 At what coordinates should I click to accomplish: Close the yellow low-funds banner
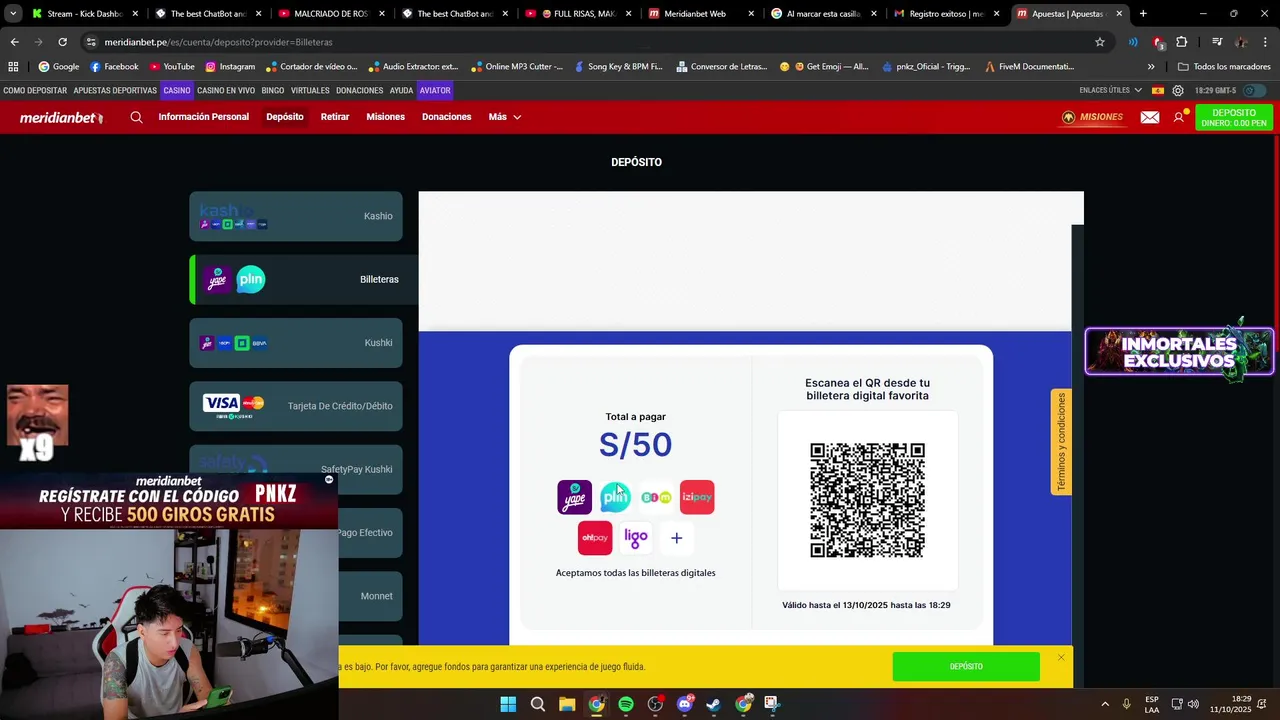point(1061,657)
